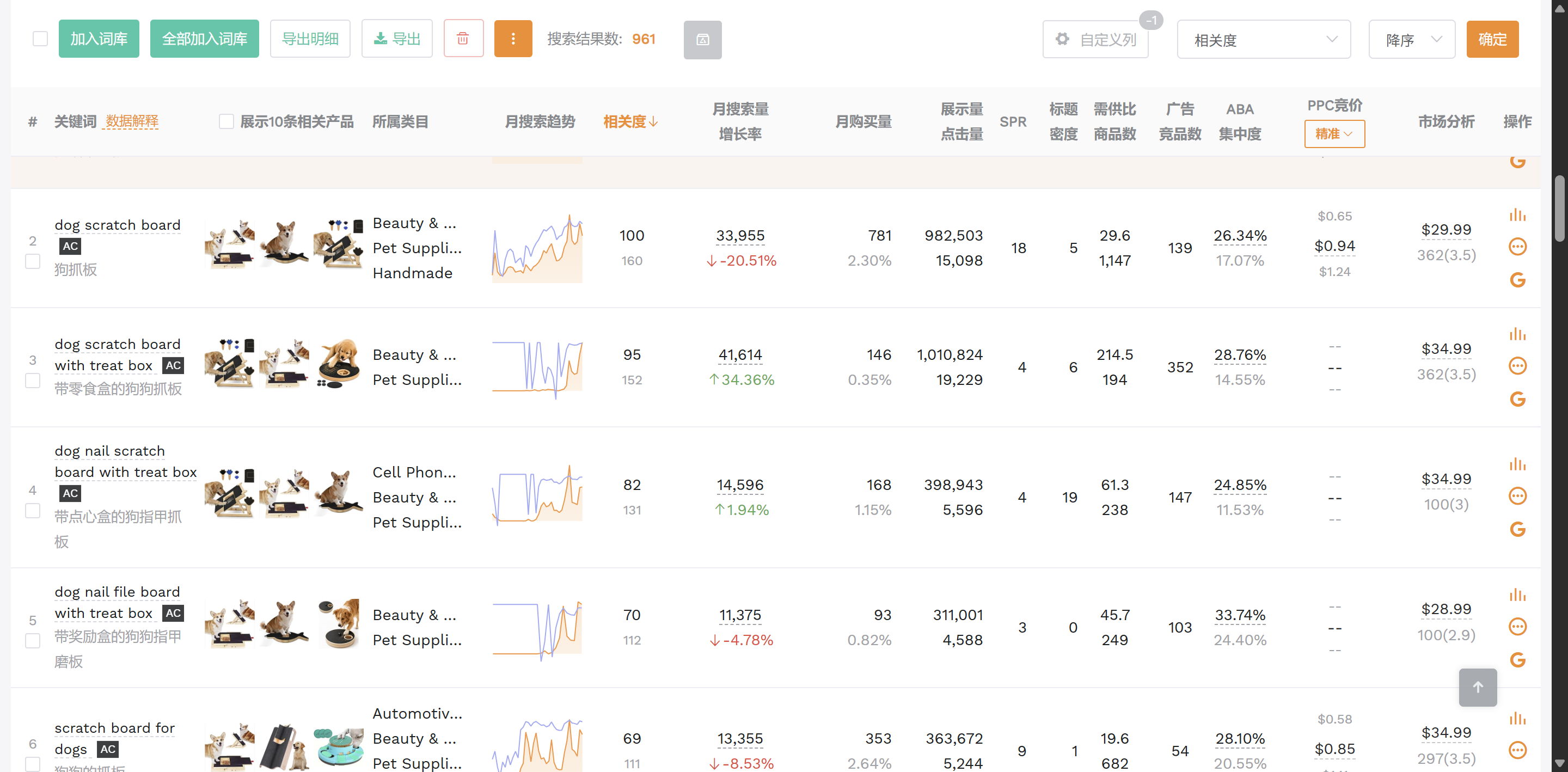Click search volume 41,614
1568x772 pixels.
tap(740, 355)
